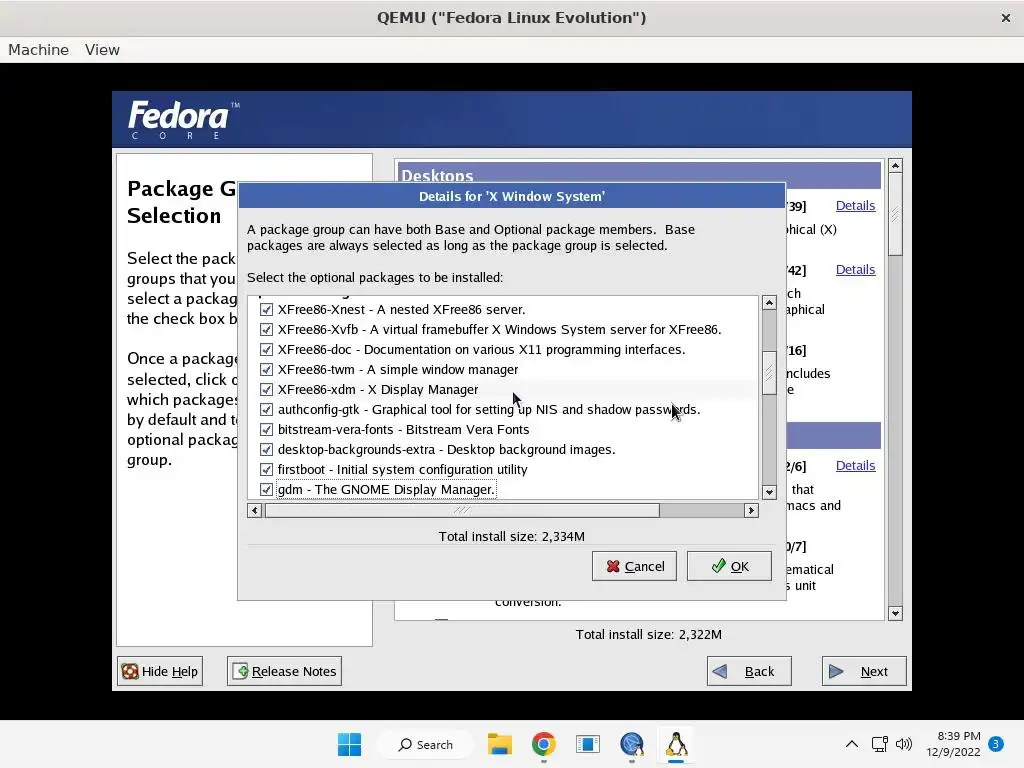
Task: Open the clock and date panel
Action: tap(953, 744)
